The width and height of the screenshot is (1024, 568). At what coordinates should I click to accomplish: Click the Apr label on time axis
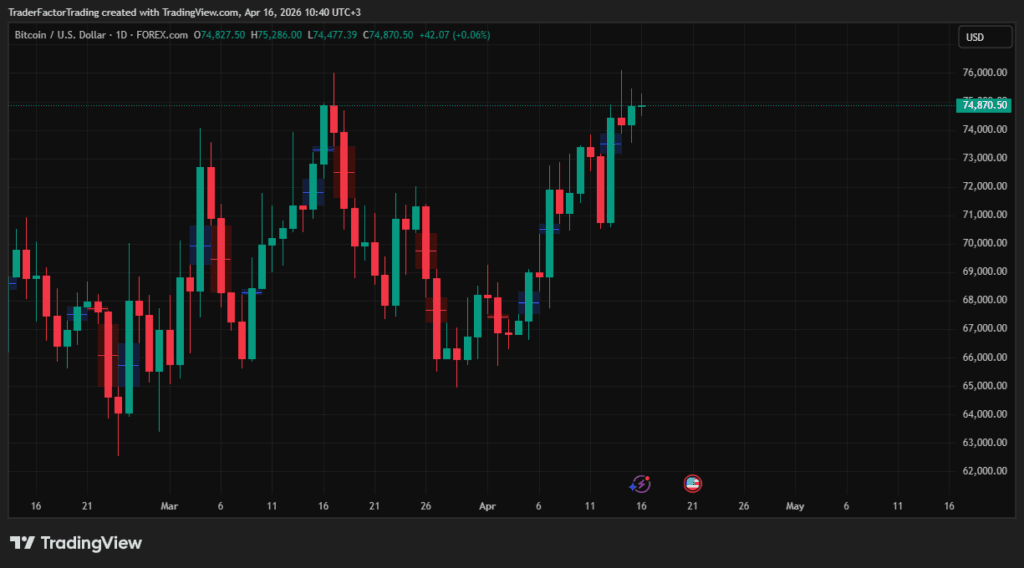487,507
